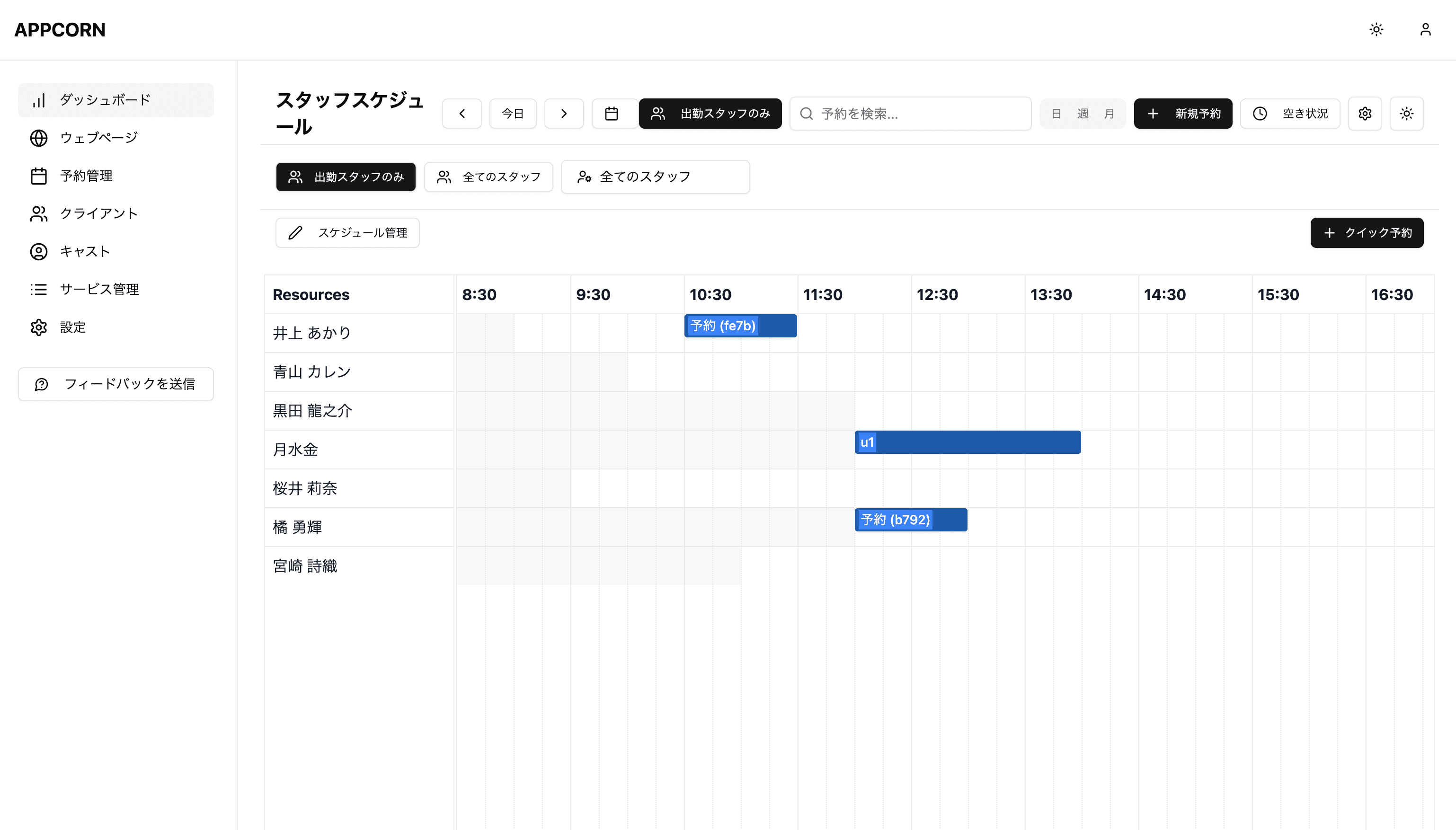Enable the 出勤スタッフのみ filter toggle
The height and width of the screenshot is (830, 1456).
[346, 177]
